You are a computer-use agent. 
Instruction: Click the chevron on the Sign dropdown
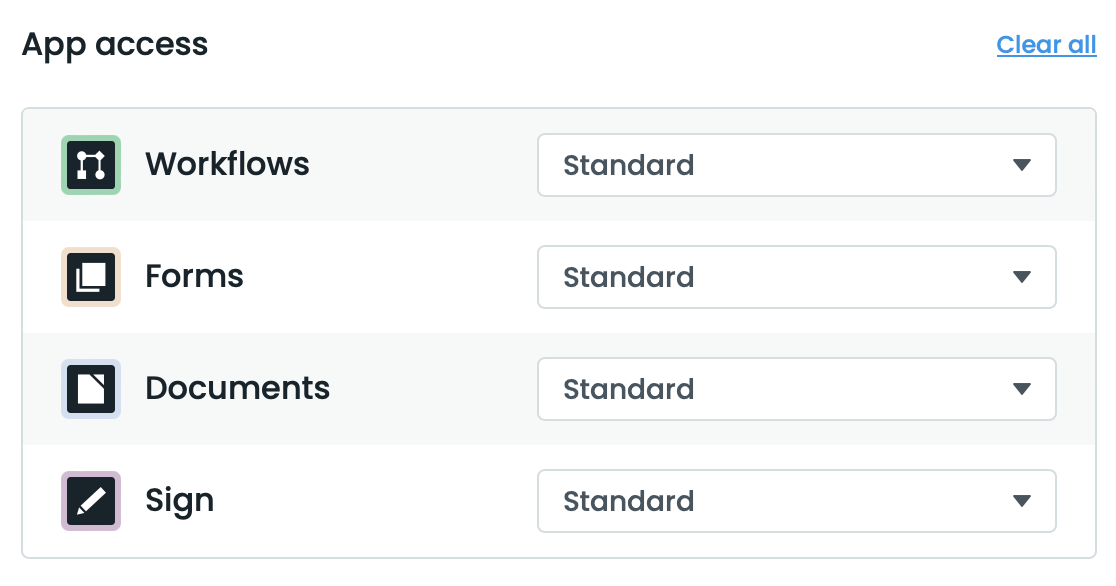1022,501
